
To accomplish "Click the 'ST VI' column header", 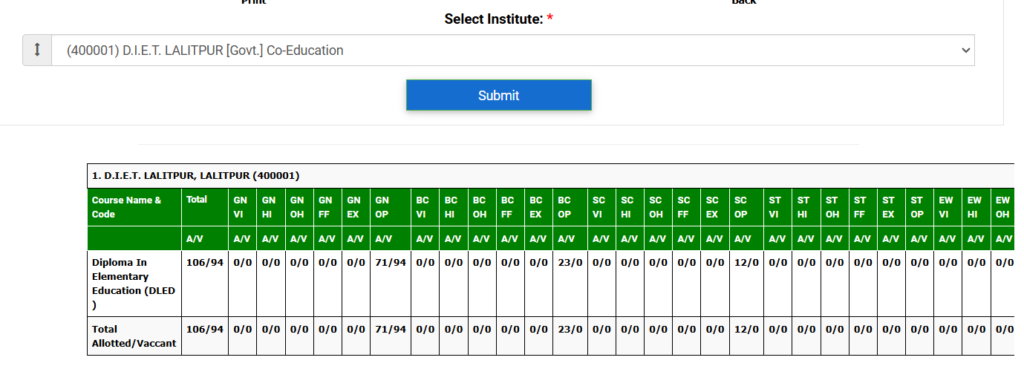I will pos(778,207).
